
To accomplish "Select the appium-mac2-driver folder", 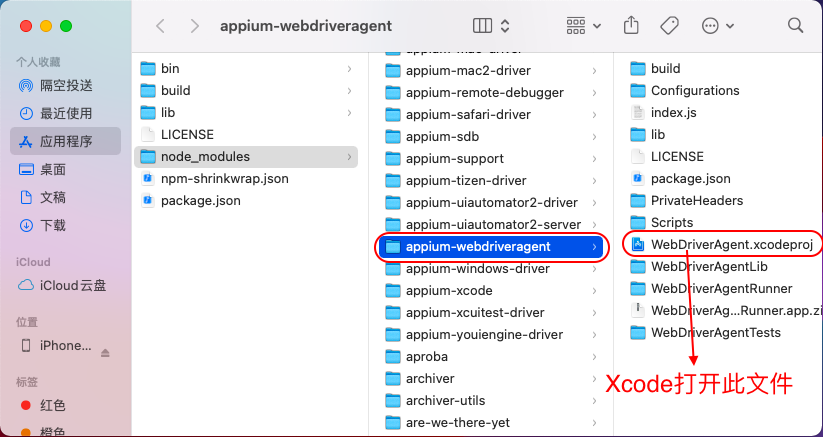I will point(491,70).
